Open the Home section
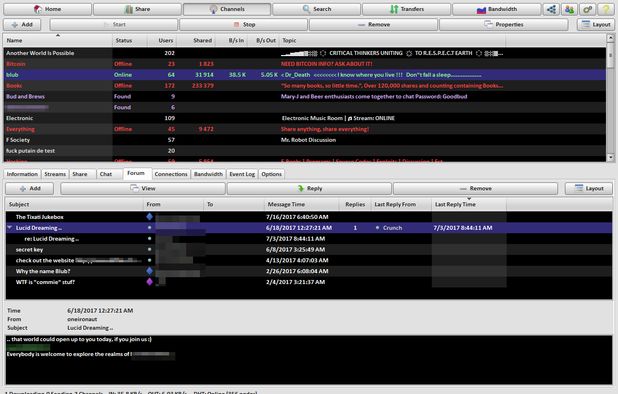Viewport: 618px width, 394px height. point(47,9)
